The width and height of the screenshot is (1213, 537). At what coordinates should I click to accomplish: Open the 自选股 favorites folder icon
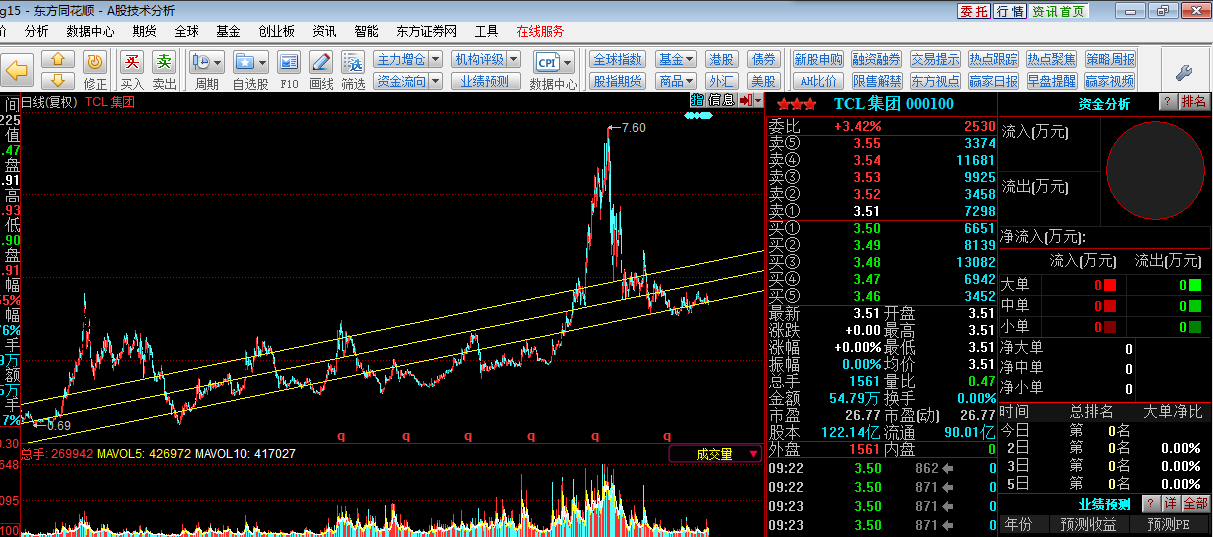coord(244,62)
